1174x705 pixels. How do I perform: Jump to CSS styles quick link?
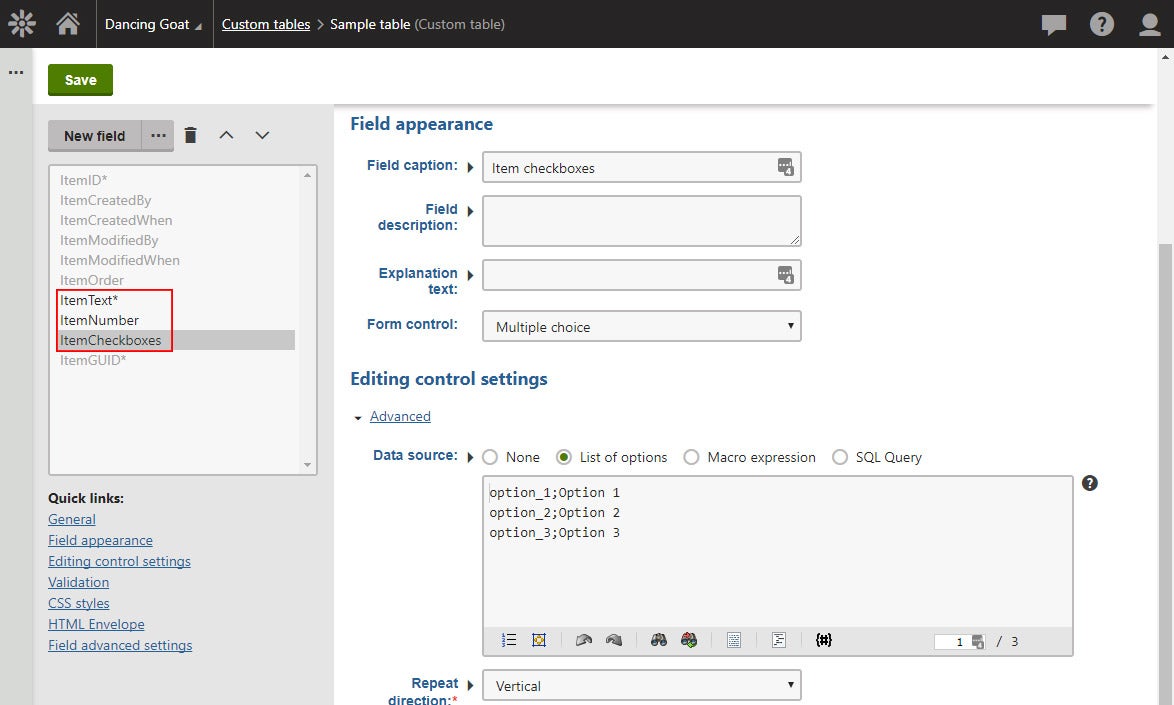coord(79,603)
